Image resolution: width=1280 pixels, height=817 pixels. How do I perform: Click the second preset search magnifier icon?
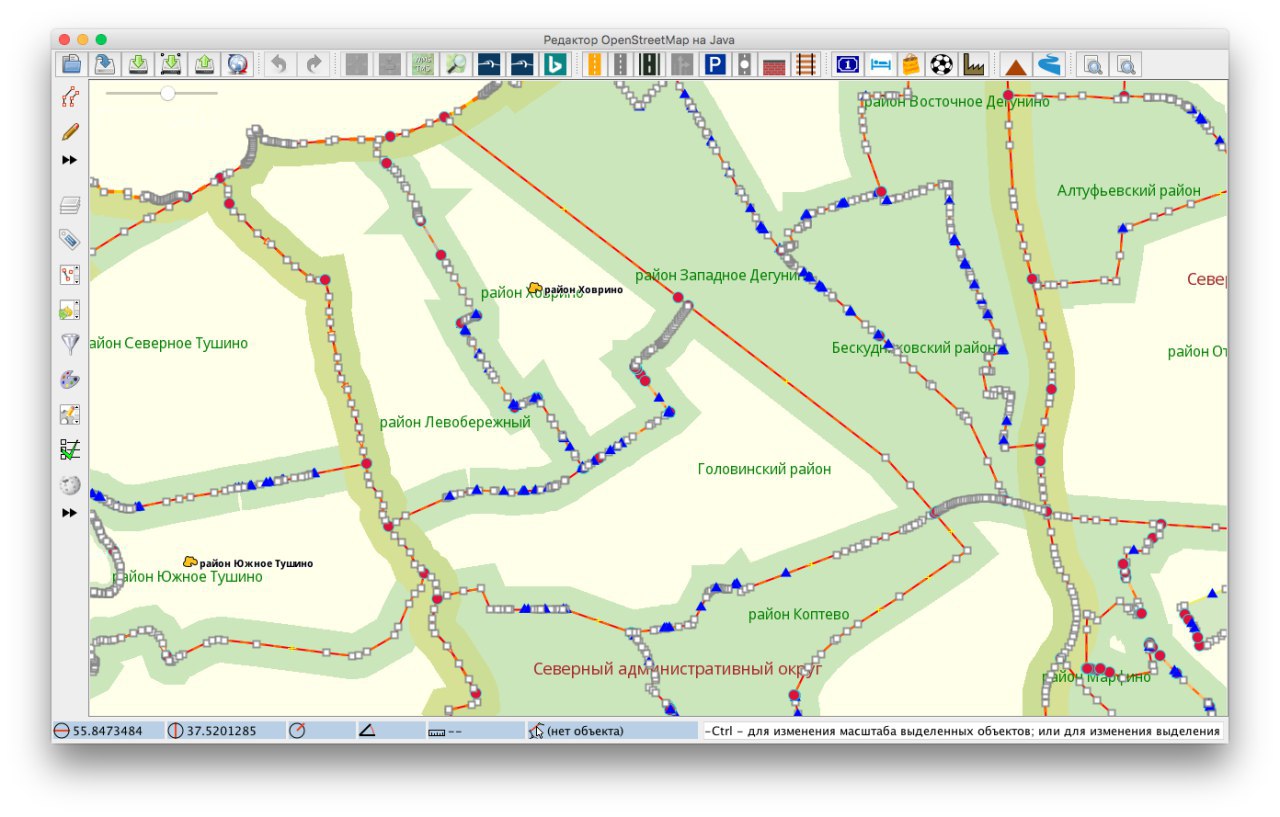click(x=1126, y=64)
